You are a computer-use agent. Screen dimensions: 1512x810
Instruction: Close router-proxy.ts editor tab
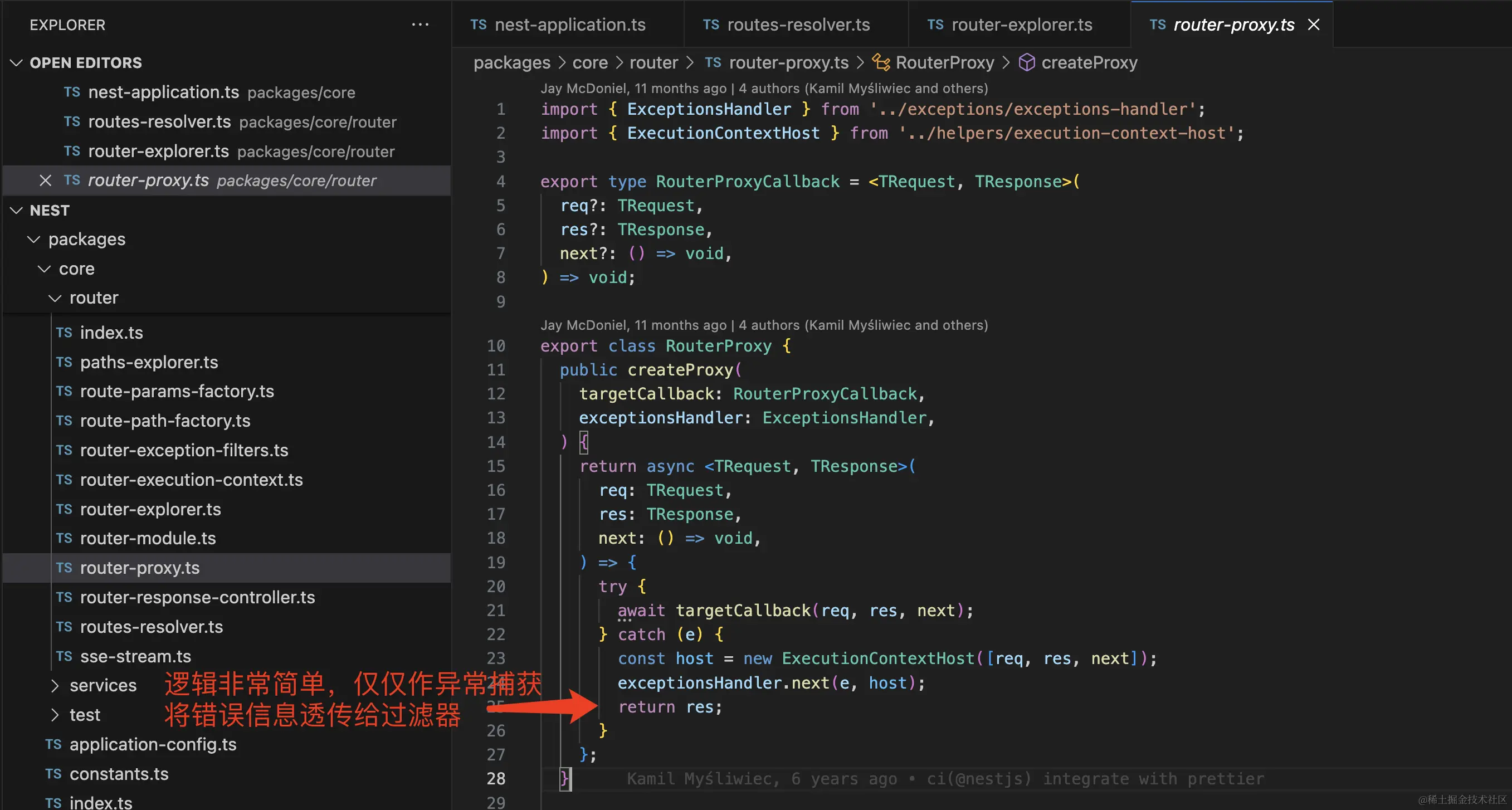(x=1314, y=25)
